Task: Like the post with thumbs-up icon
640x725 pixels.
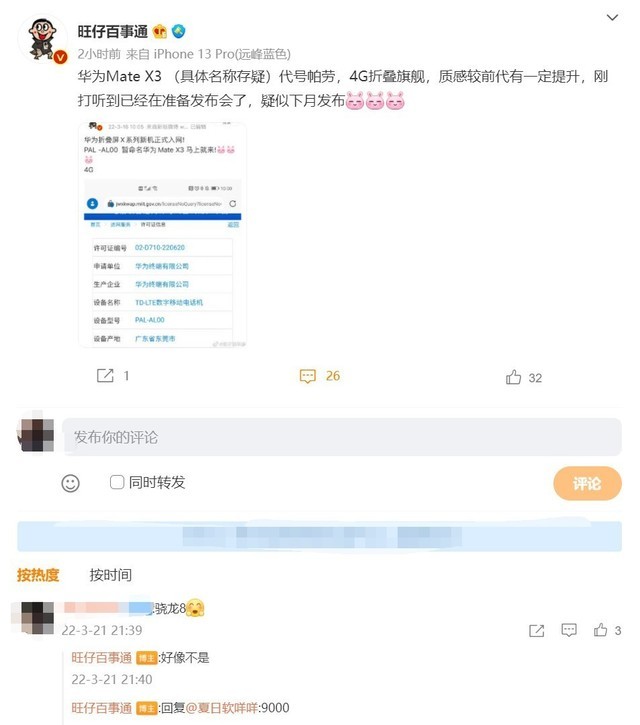Action: click(513, 377)
